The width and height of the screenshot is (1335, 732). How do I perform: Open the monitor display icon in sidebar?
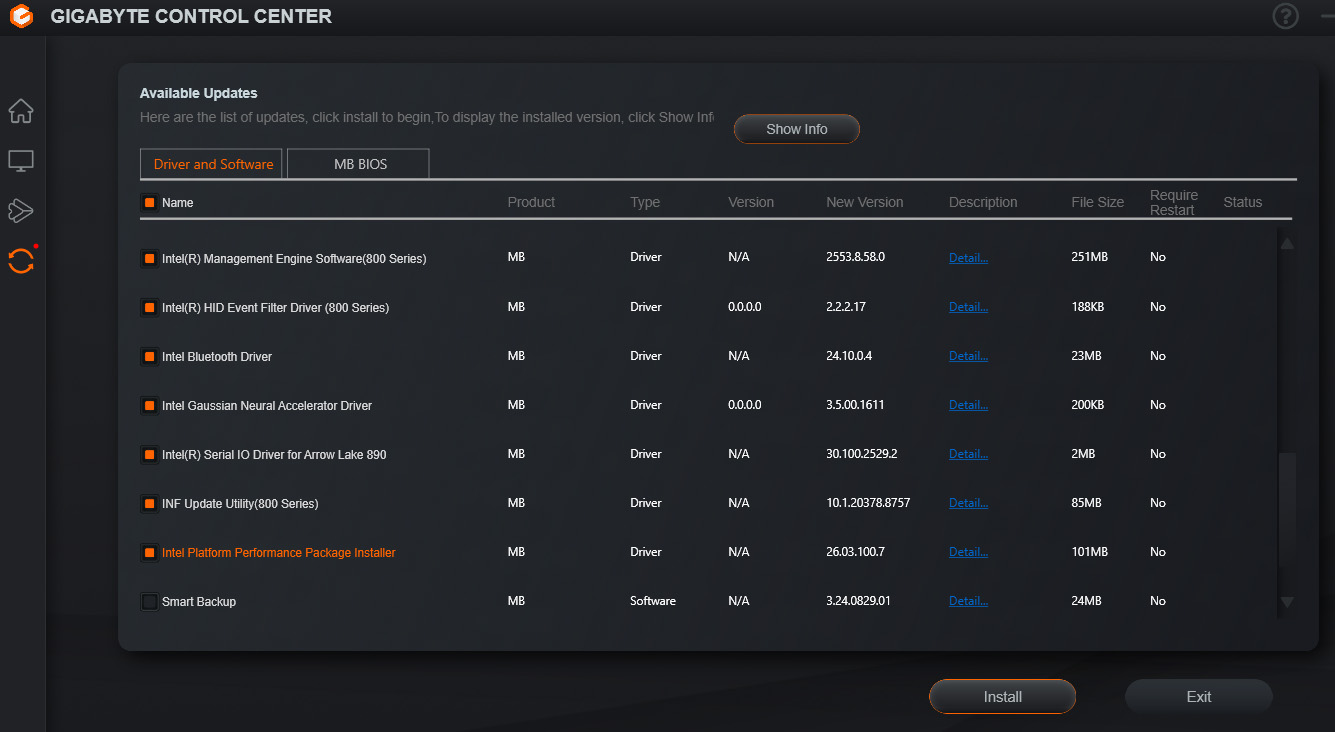(x=21, y=161)
